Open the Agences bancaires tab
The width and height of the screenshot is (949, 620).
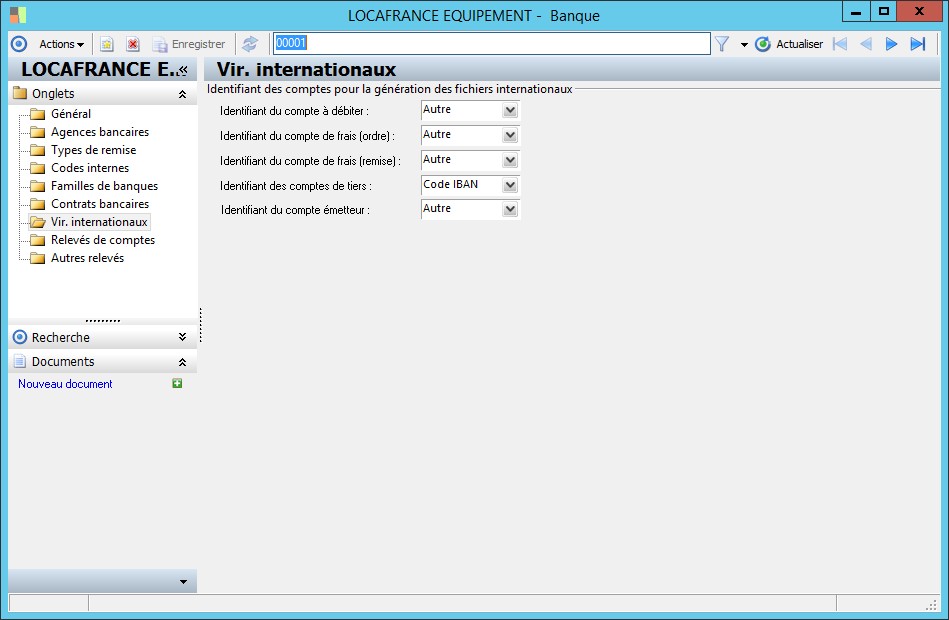[x=100, y=132]
